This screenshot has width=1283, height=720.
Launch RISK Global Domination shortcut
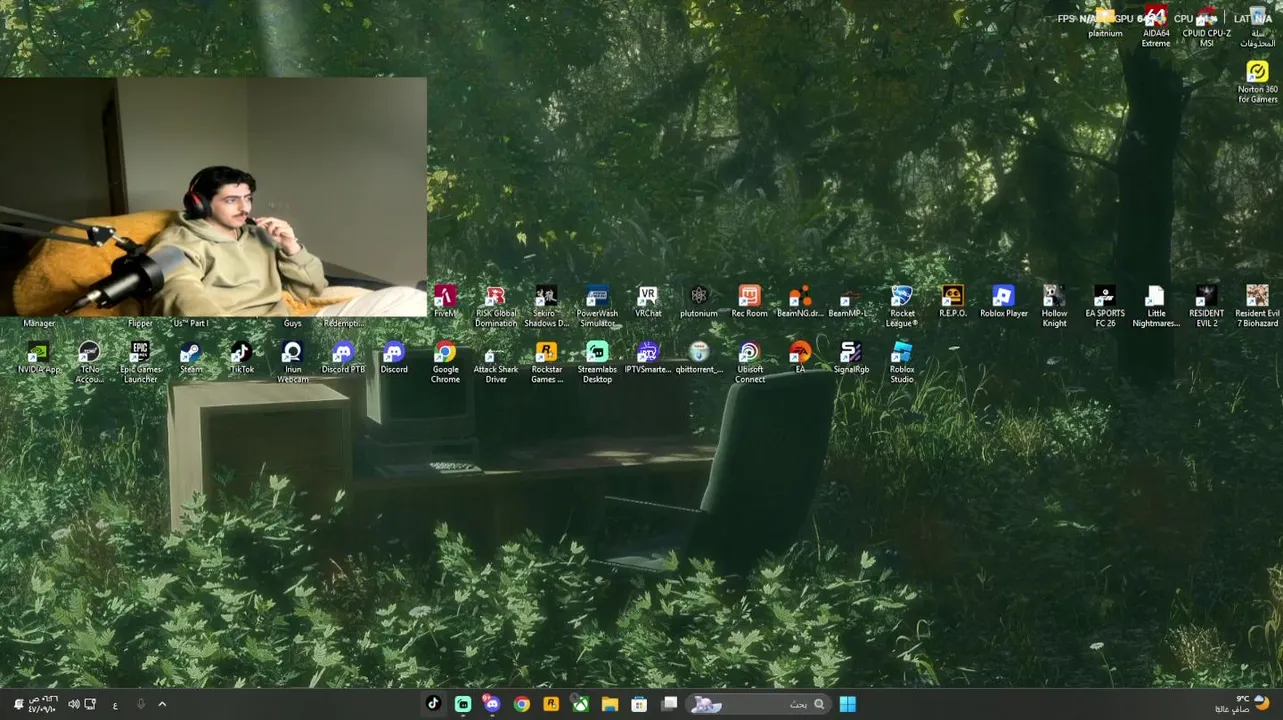(x=496, y=296)
